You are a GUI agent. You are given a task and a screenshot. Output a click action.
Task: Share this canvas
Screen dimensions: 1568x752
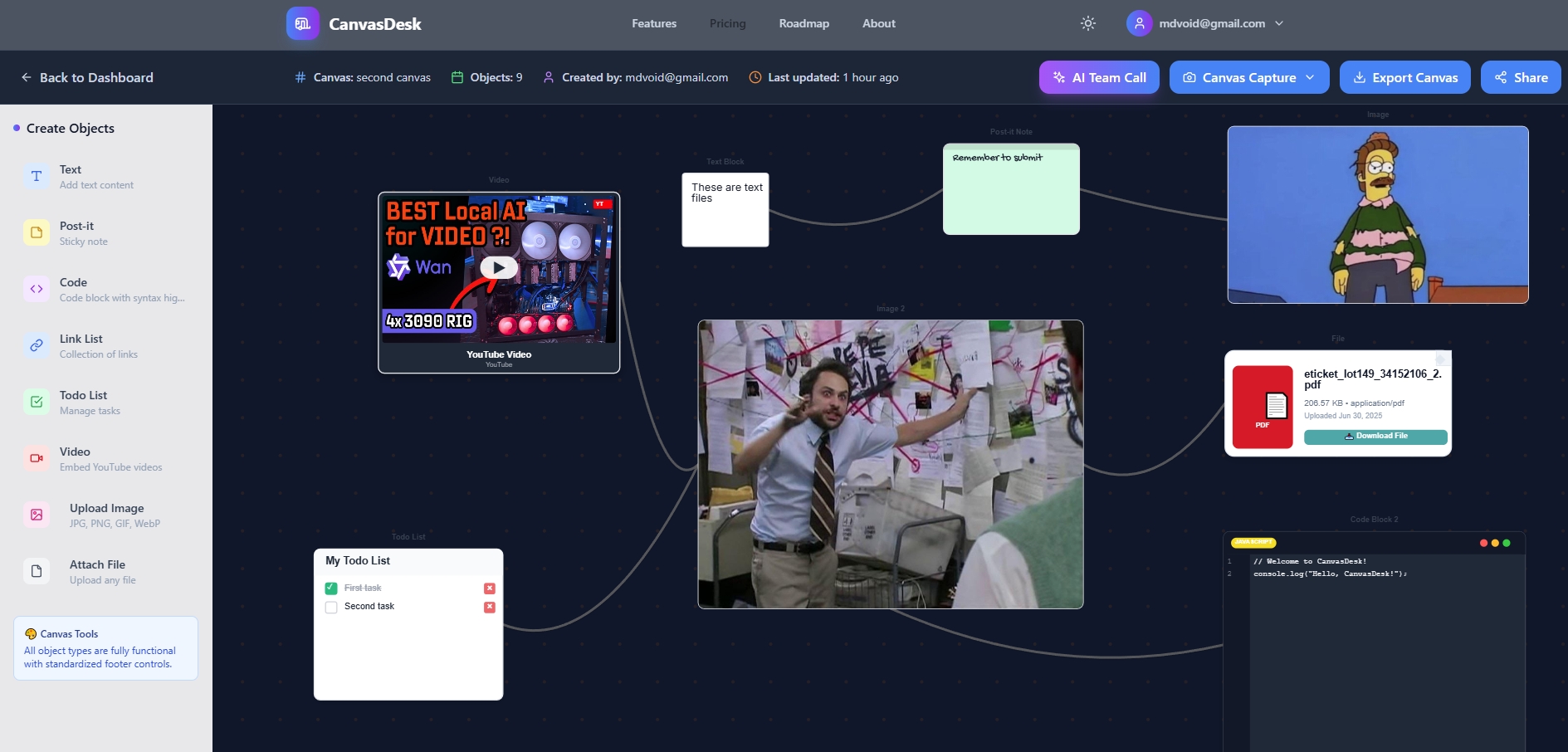point(1521,77)
